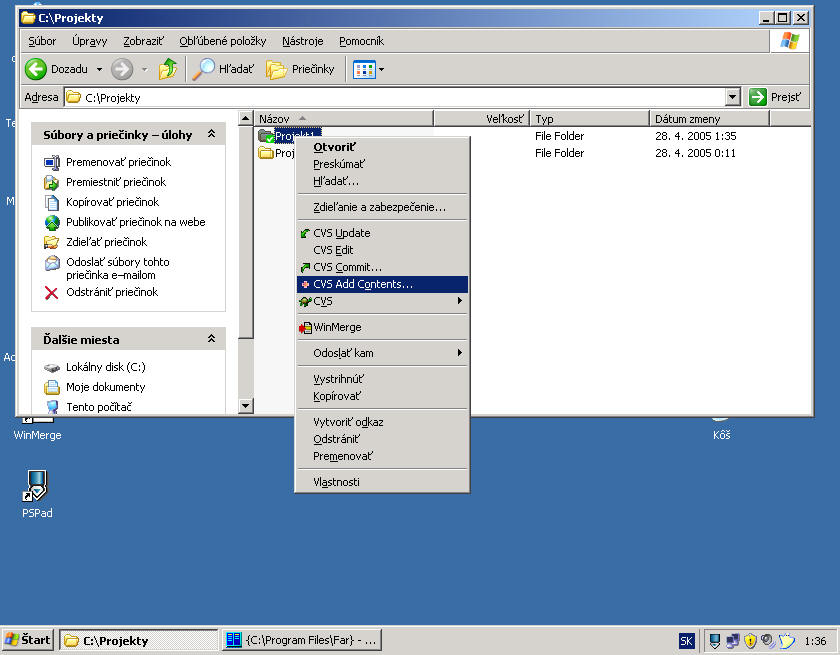This screenshot has height=655, width=840.
Task: Open the Úpravy menu
Action: click(x=89, y=41)
